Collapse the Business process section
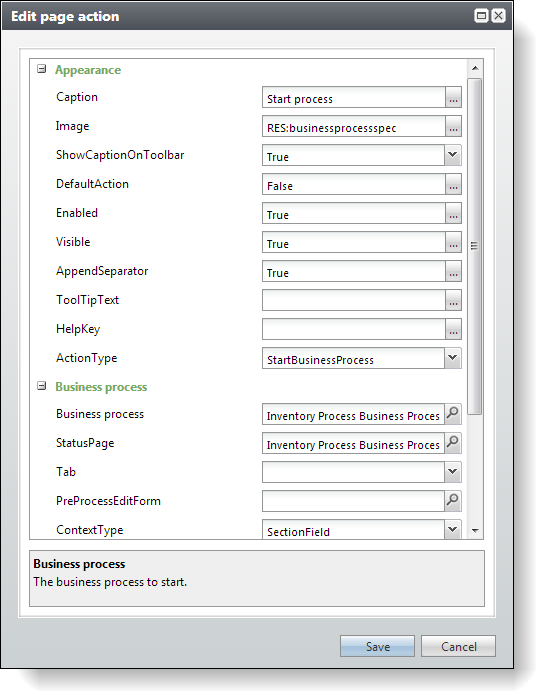This screenshot has height=691, width=536. 41,386
